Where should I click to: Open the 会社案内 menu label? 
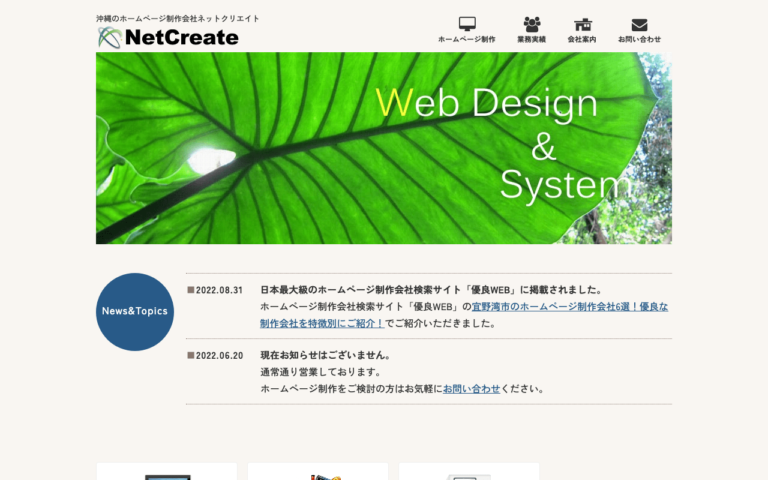click(582, 39)
